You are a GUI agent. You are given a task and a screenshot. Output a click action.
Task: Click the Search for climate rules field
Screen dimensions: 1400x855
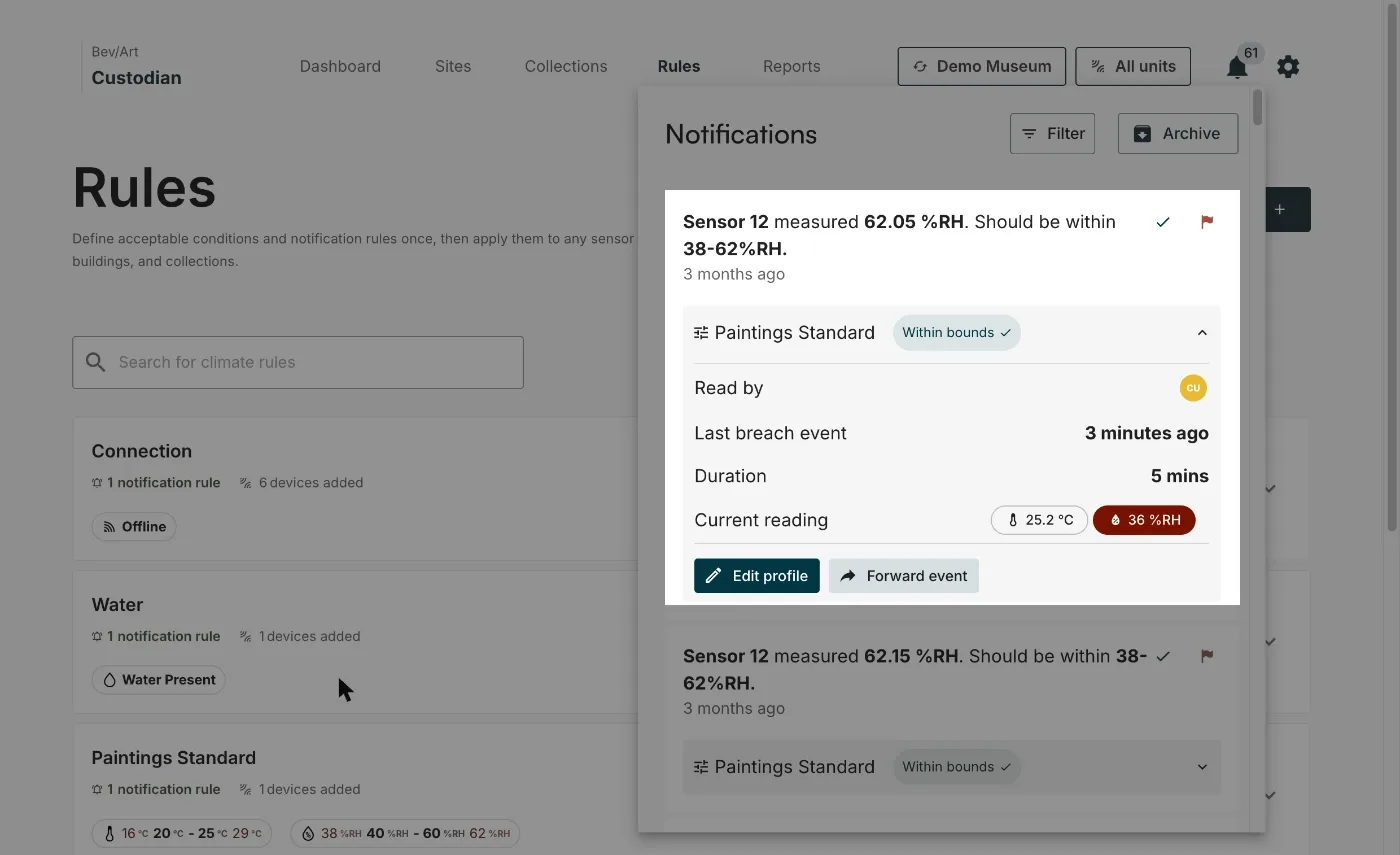coord(298,362)
